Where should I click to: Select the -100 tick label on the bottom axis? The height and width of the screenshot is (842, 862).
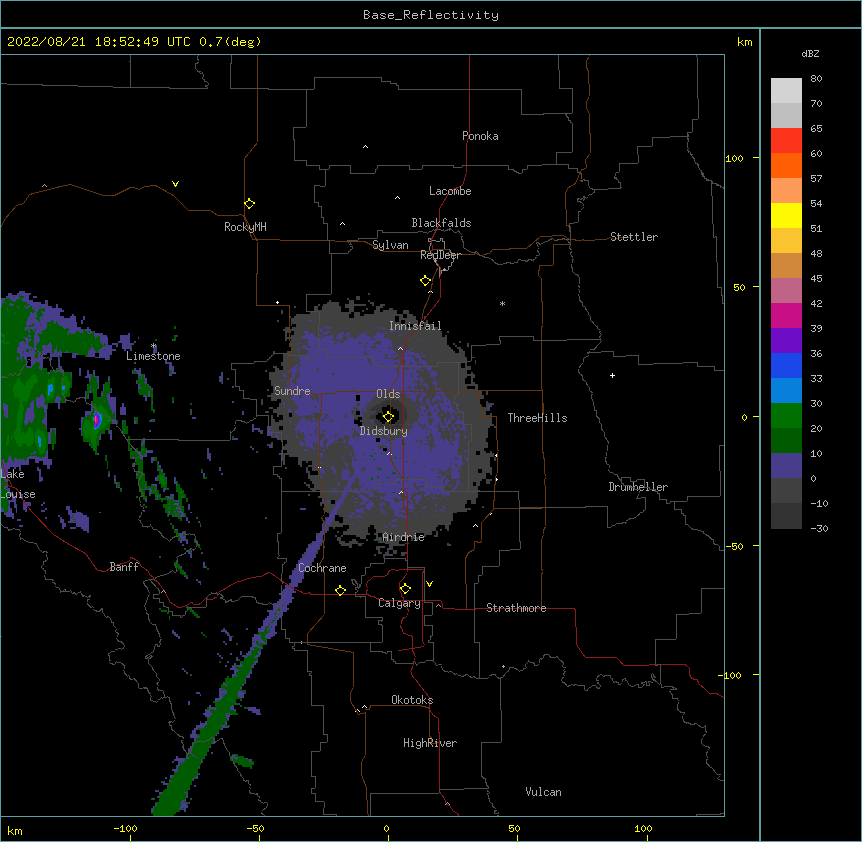[125, 828]
